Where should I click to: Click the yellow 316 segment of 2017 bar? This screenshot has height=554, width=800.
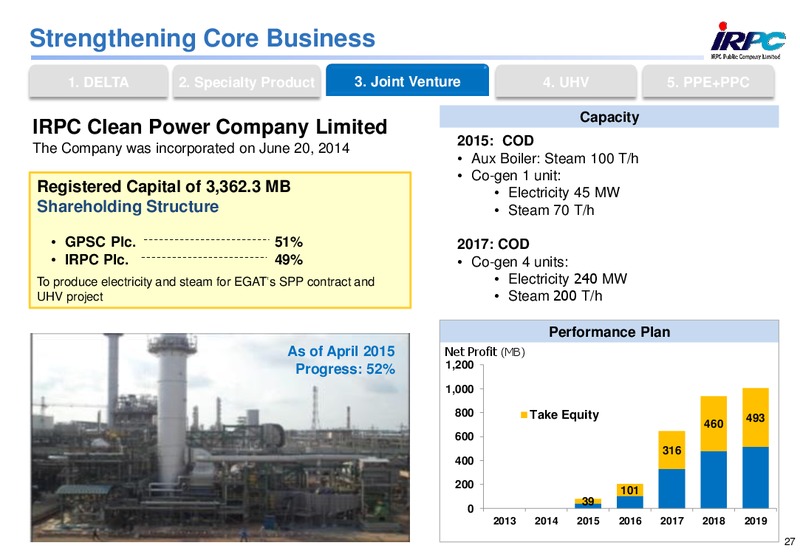pos(671,450)
